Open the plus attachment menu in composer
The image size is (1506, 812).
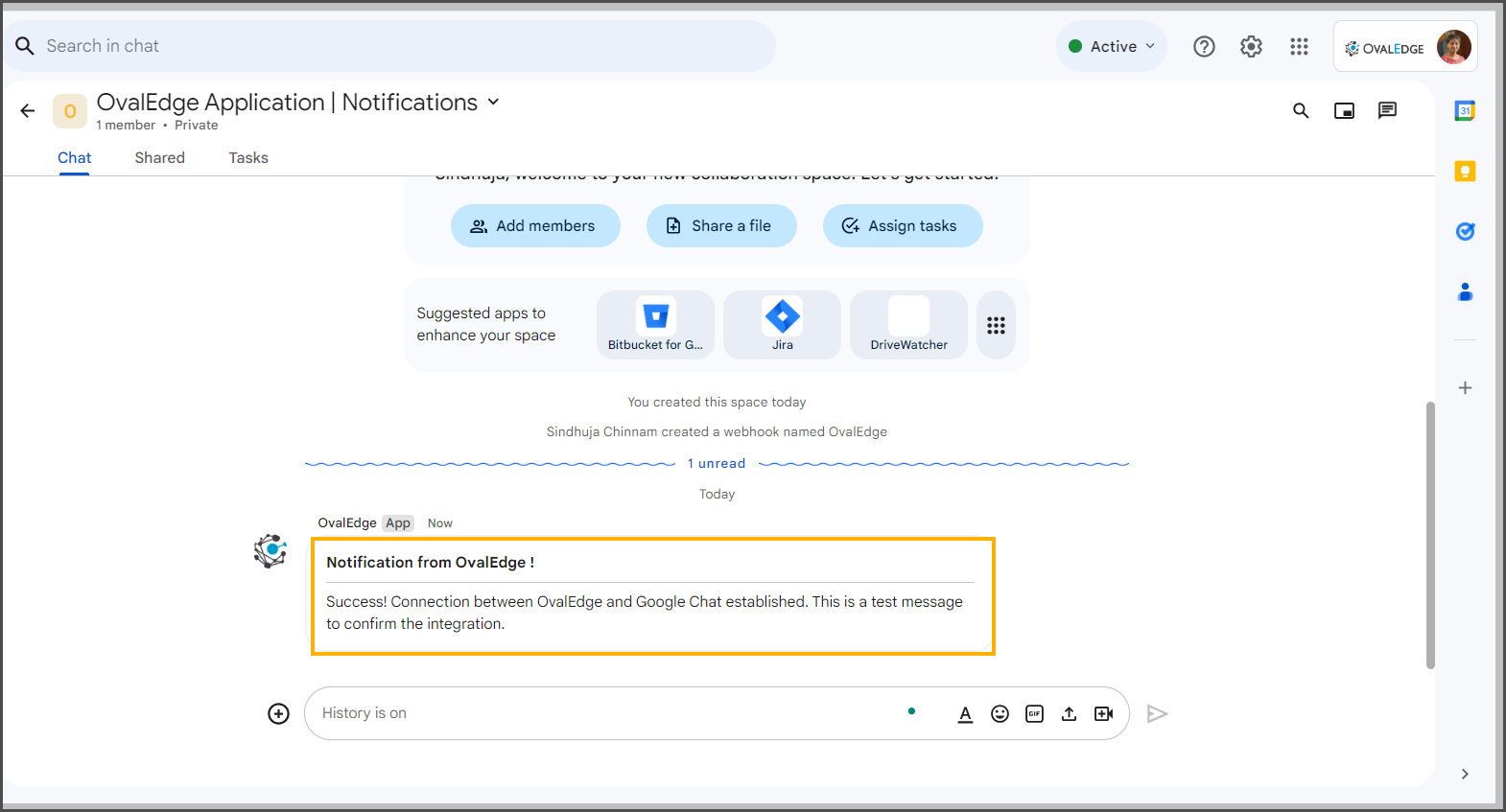click(278, 713)
